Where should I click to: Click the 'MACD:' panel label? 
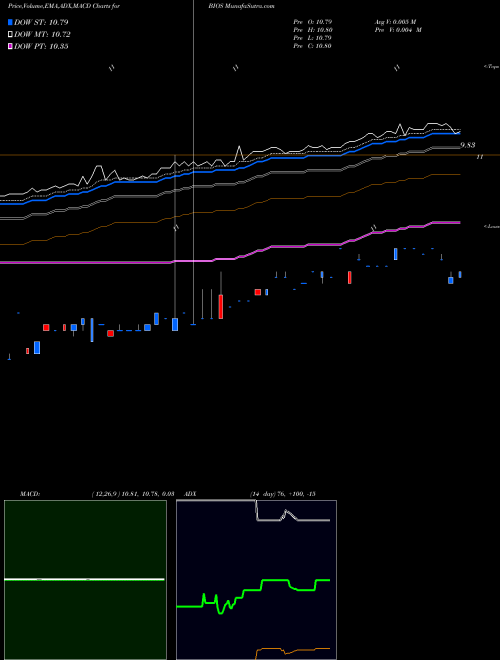point(30,494)
